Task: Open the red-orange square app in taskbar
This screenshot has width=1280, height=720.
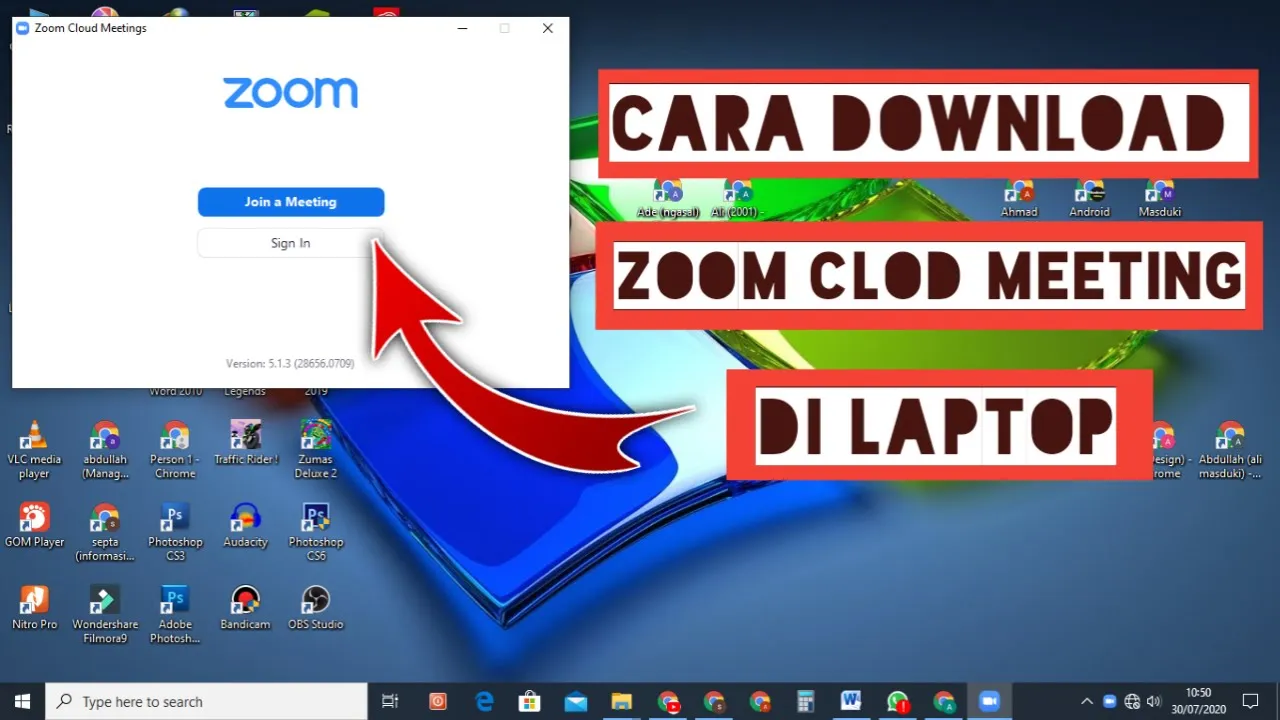Action: [x=437, y=701]
